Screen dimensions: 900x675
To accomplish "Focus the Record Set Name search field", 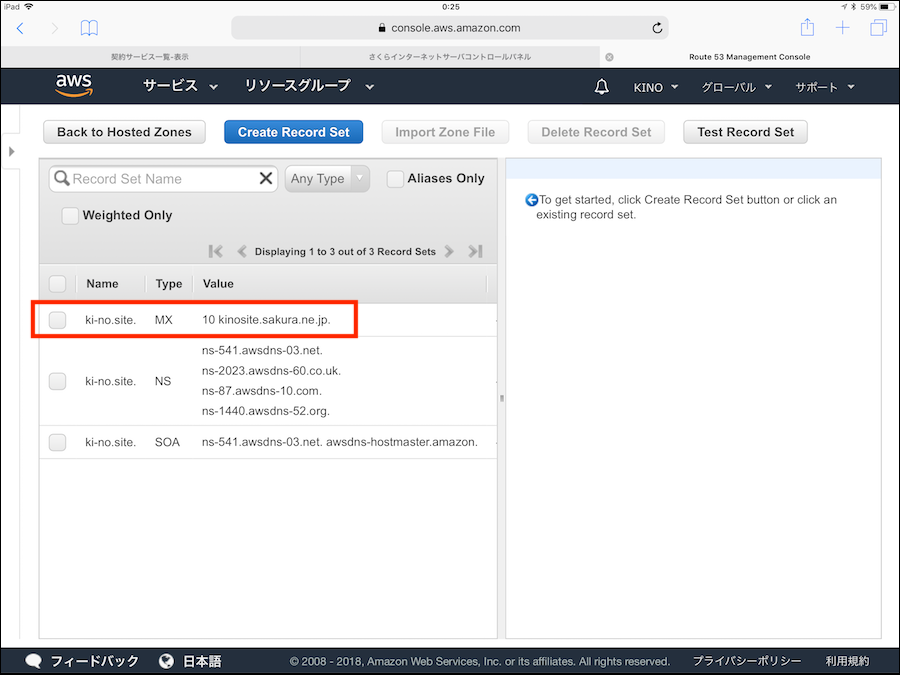I will pos(160,179).
